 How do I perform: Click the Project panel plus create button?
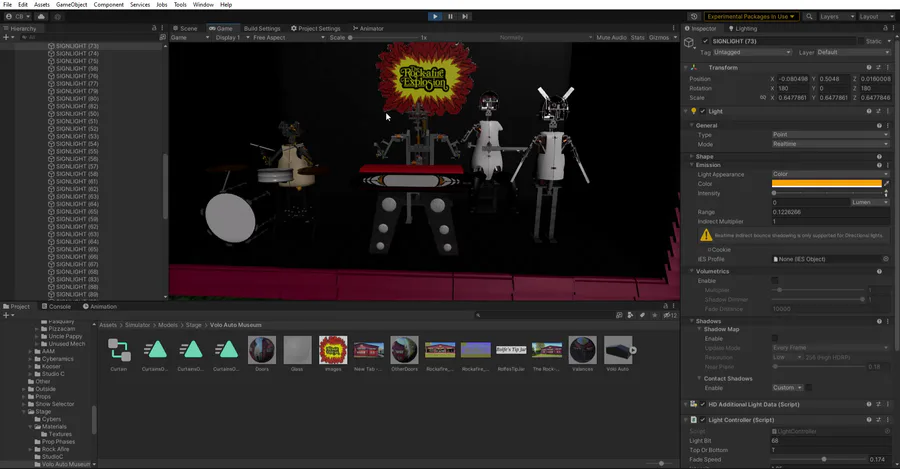7,315
